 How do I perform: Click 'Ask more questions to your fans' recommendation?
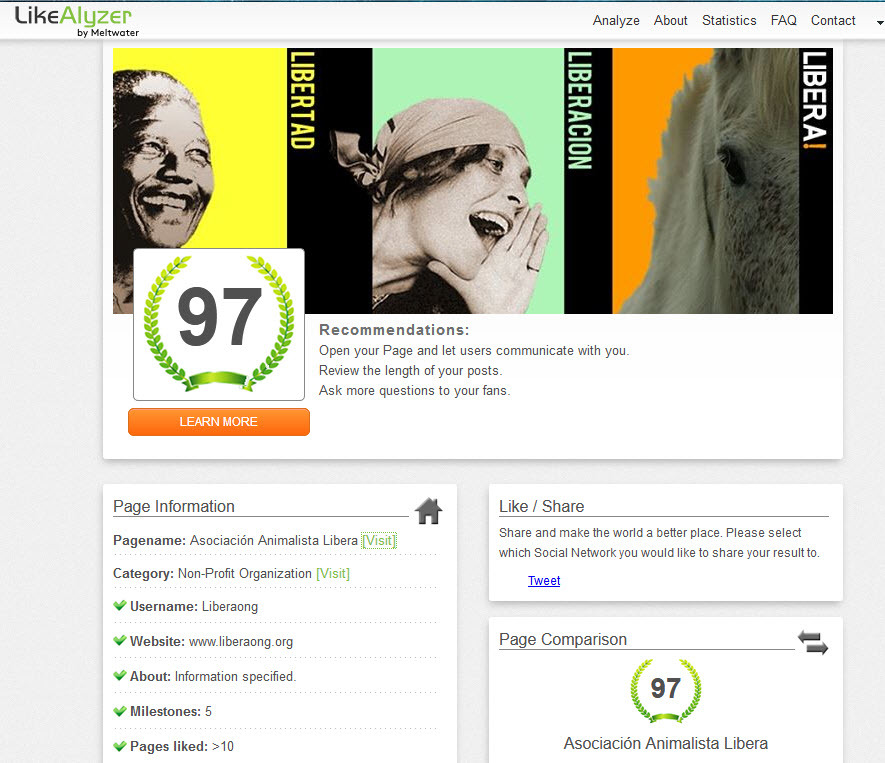tap(414, 391)
